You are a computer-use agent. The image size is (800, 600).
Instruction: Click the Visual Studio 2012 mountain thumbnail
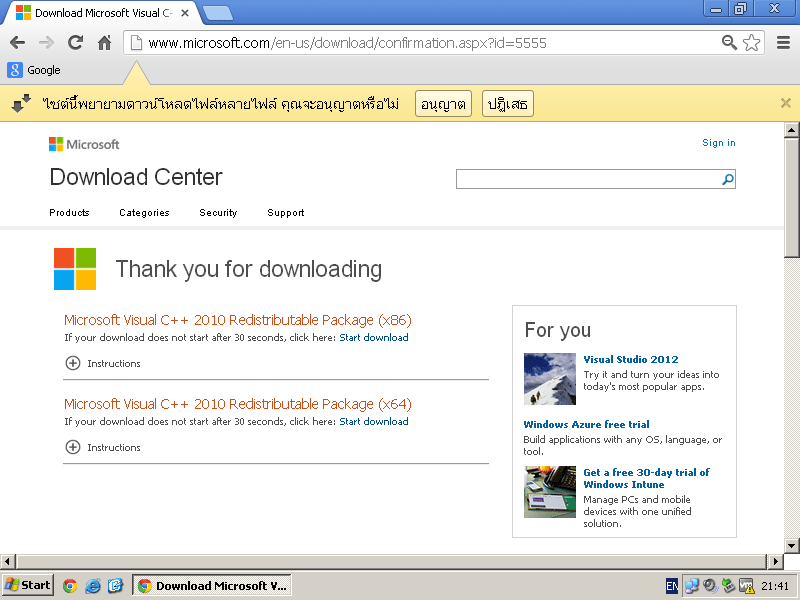(550, 379)
